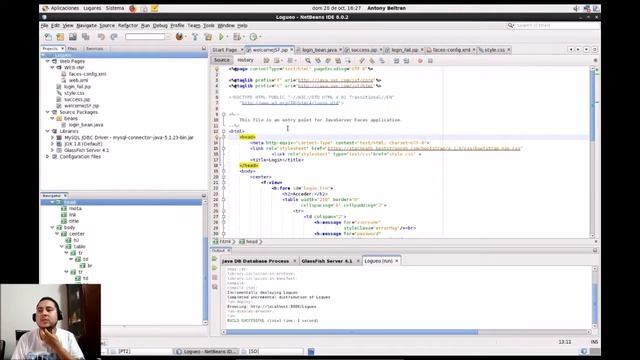Screen dimensions: 640x360
Task: Click the show desktop icon in bottom panel
Action: [x=311, y=351]
